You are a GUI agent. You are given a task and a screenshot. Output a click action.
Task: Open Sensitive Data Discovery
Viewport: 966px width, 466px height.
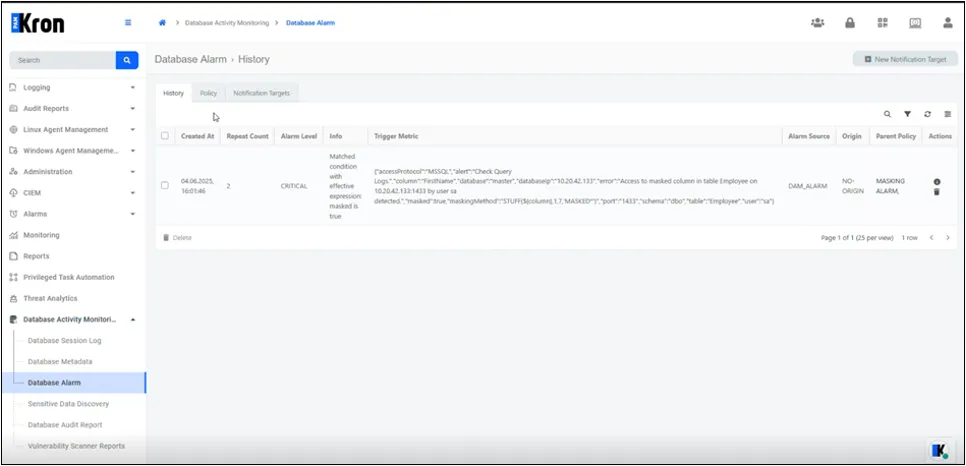click(68, 404)
